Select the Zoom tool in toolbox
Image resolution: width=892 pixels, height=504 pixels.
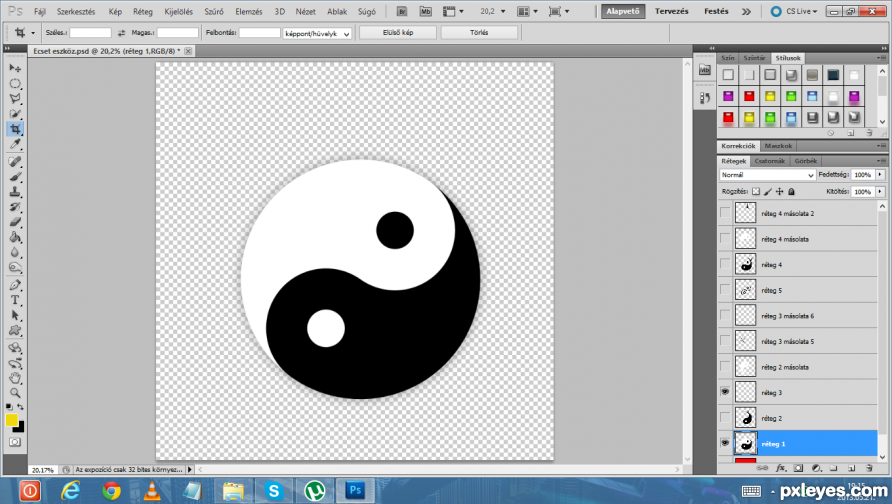tap(15, 393)
